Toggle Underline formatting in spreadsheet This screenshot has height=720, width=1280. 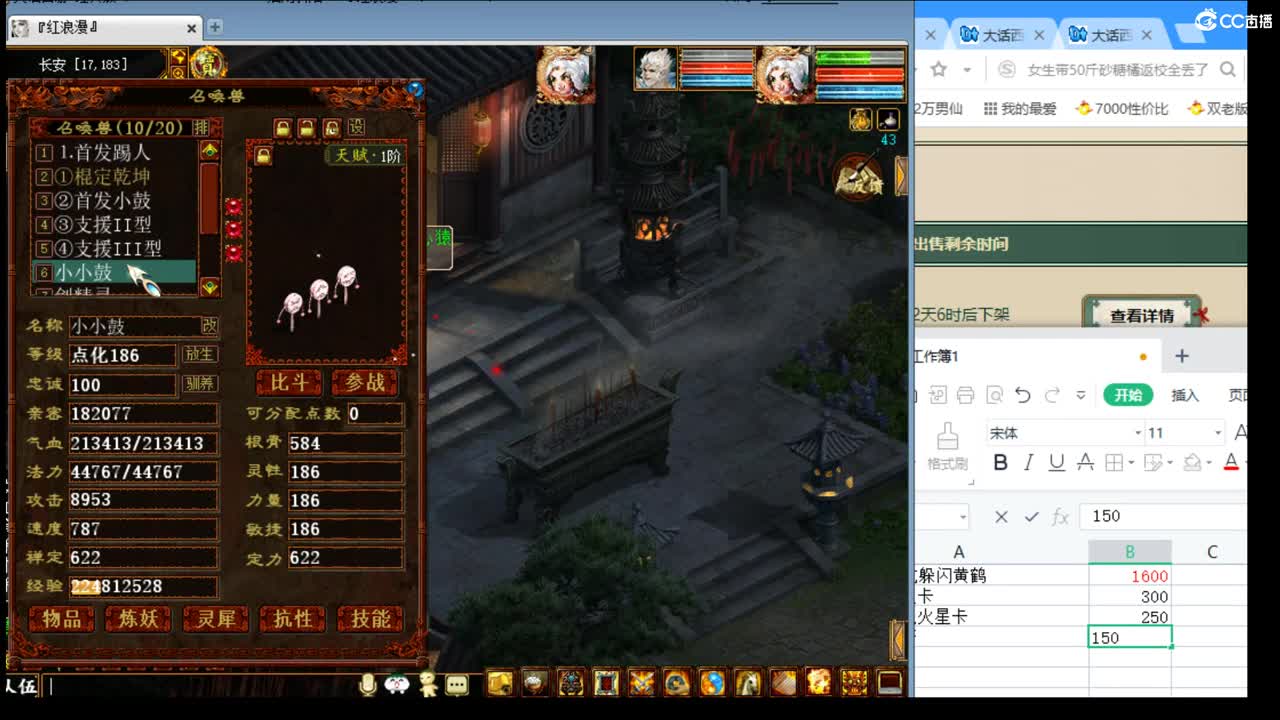(x=1056, y=462)
